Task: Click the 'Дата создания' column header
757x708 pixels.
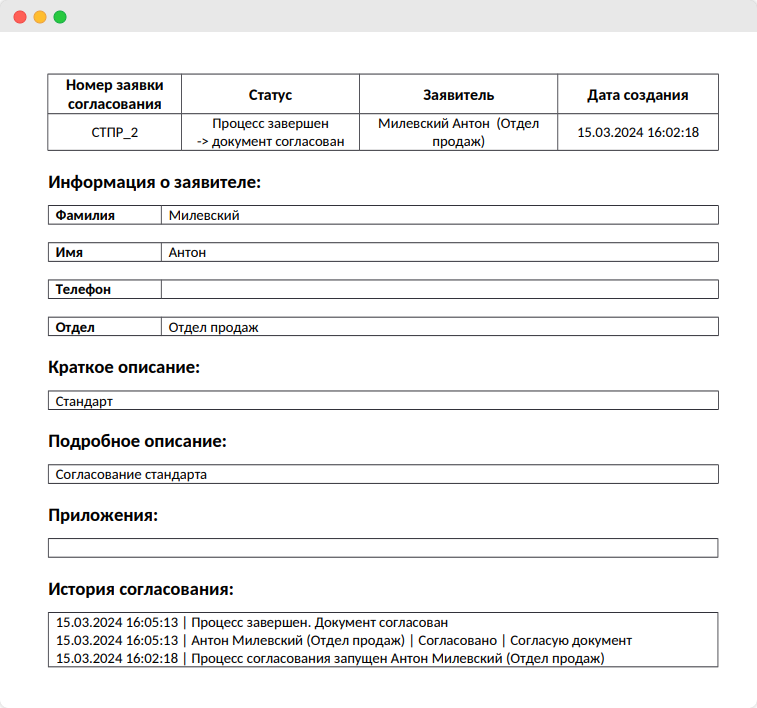Action: point(638,94)
